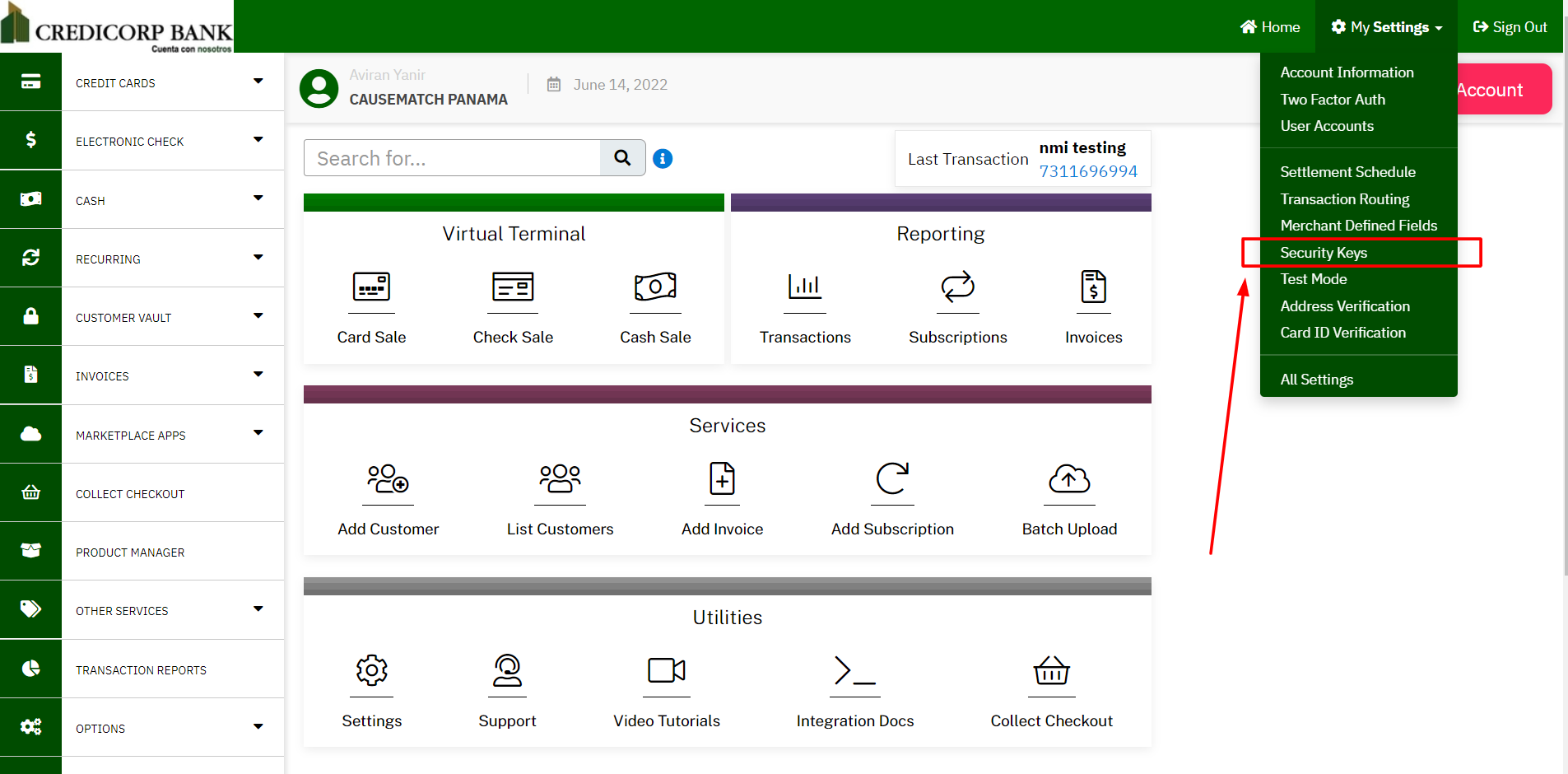The width and height of the screenshot is (1568, 774).
Task: Open the Settings gear icon in Utilities
Action: pyautogui.click(x=372, y=670)
